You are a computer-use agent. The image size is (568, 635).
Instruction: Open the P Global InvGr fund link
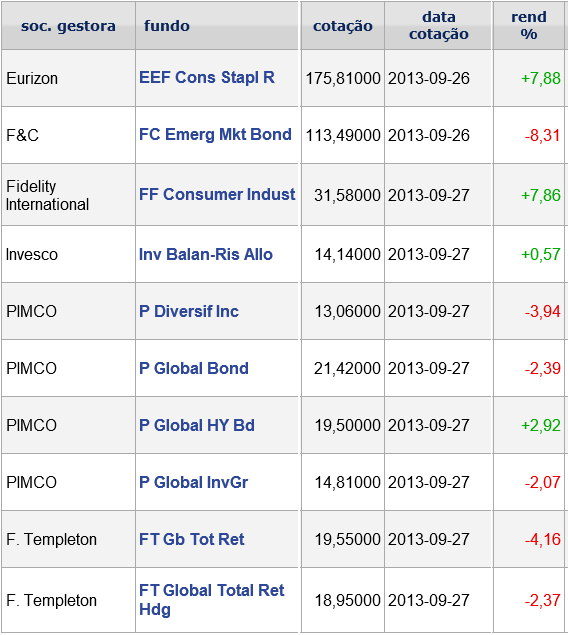point(193,482)
